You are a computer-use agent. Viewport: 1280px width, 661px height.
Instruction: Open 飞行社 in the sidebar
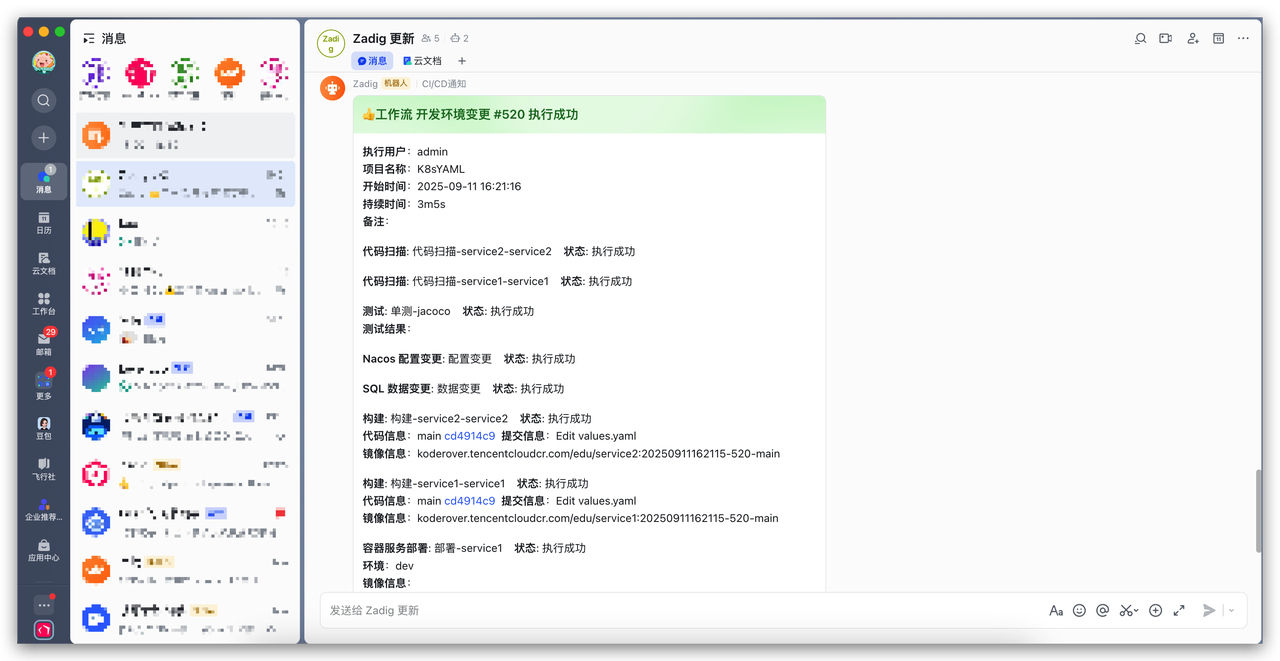coord(43,469)
